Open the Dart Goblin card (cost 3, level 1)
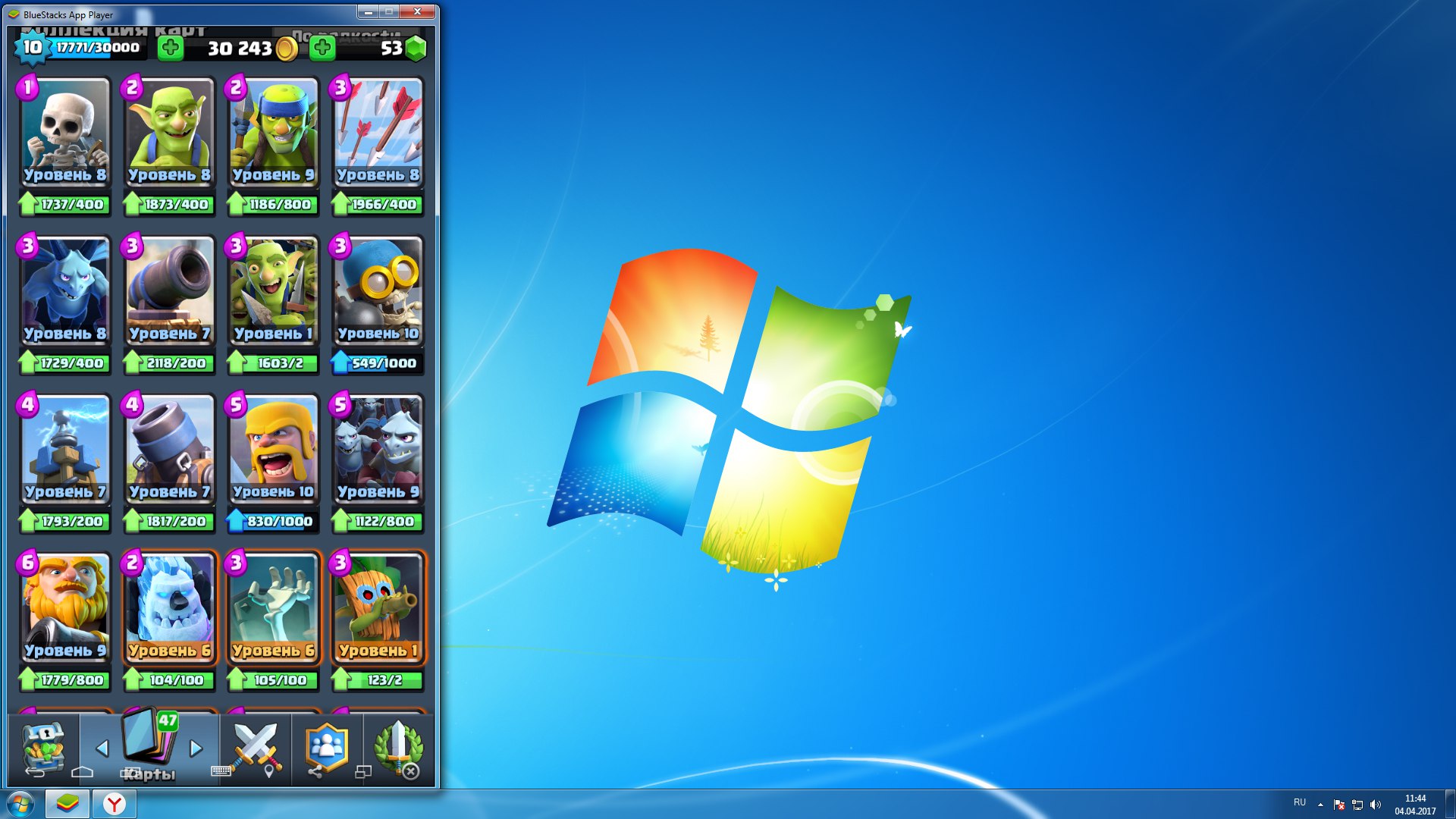This screenshot has width=1456, height=819. 378,608
